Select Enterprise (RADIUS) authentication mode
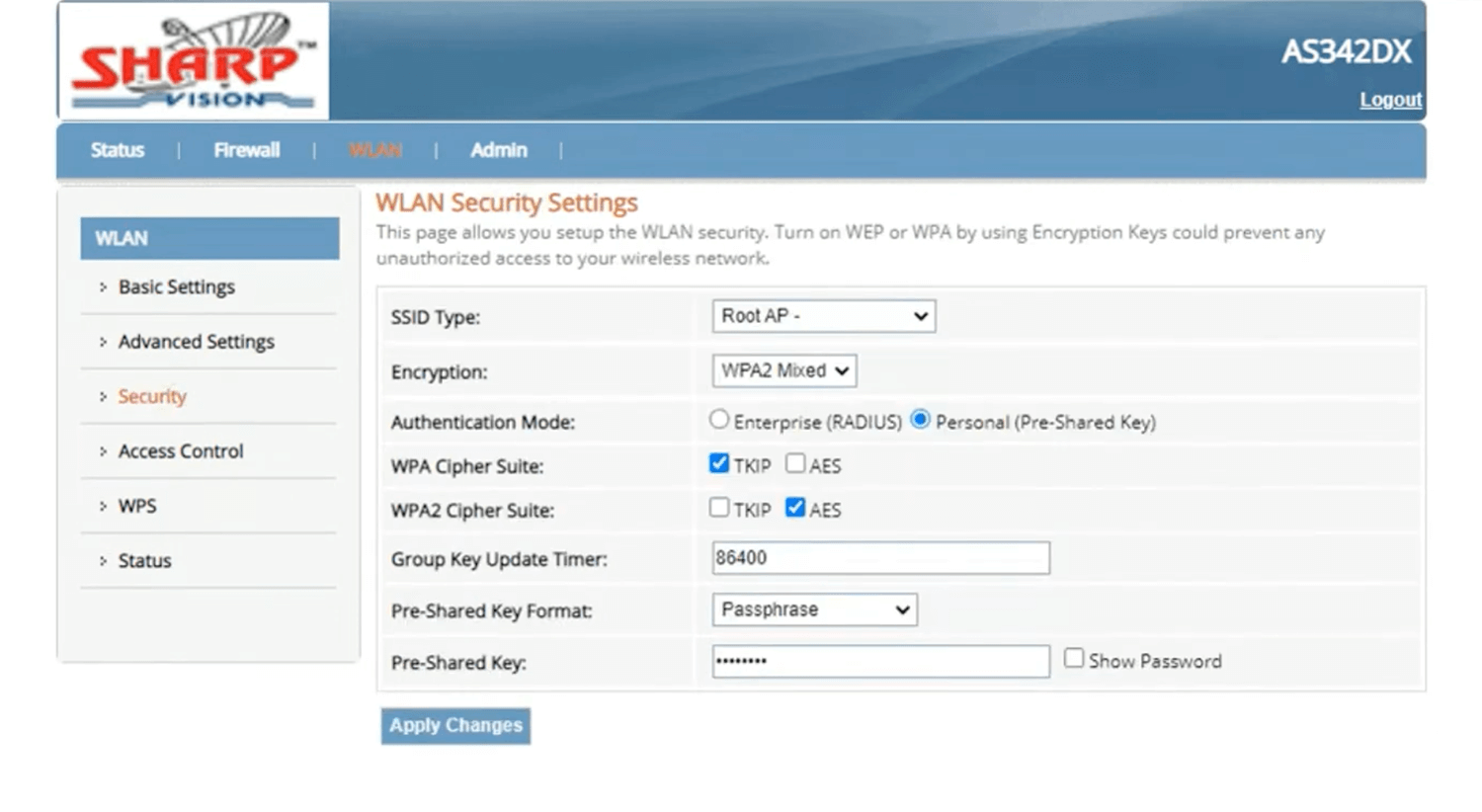This screenshot has height=812, width=1482. [719, 420]
